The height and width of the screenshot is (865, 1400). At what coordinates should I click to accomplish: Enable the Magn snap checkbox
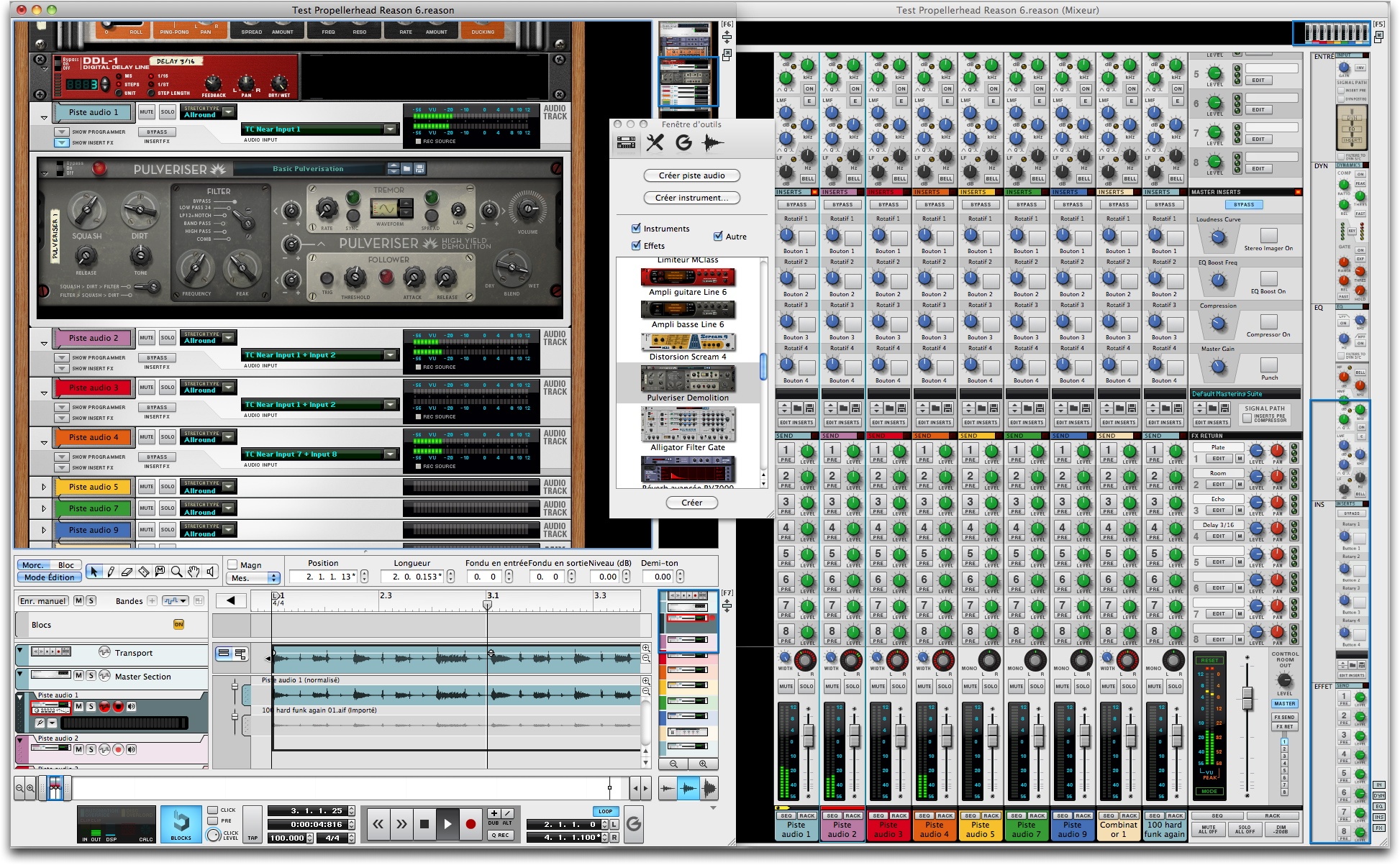pos(232,564)
